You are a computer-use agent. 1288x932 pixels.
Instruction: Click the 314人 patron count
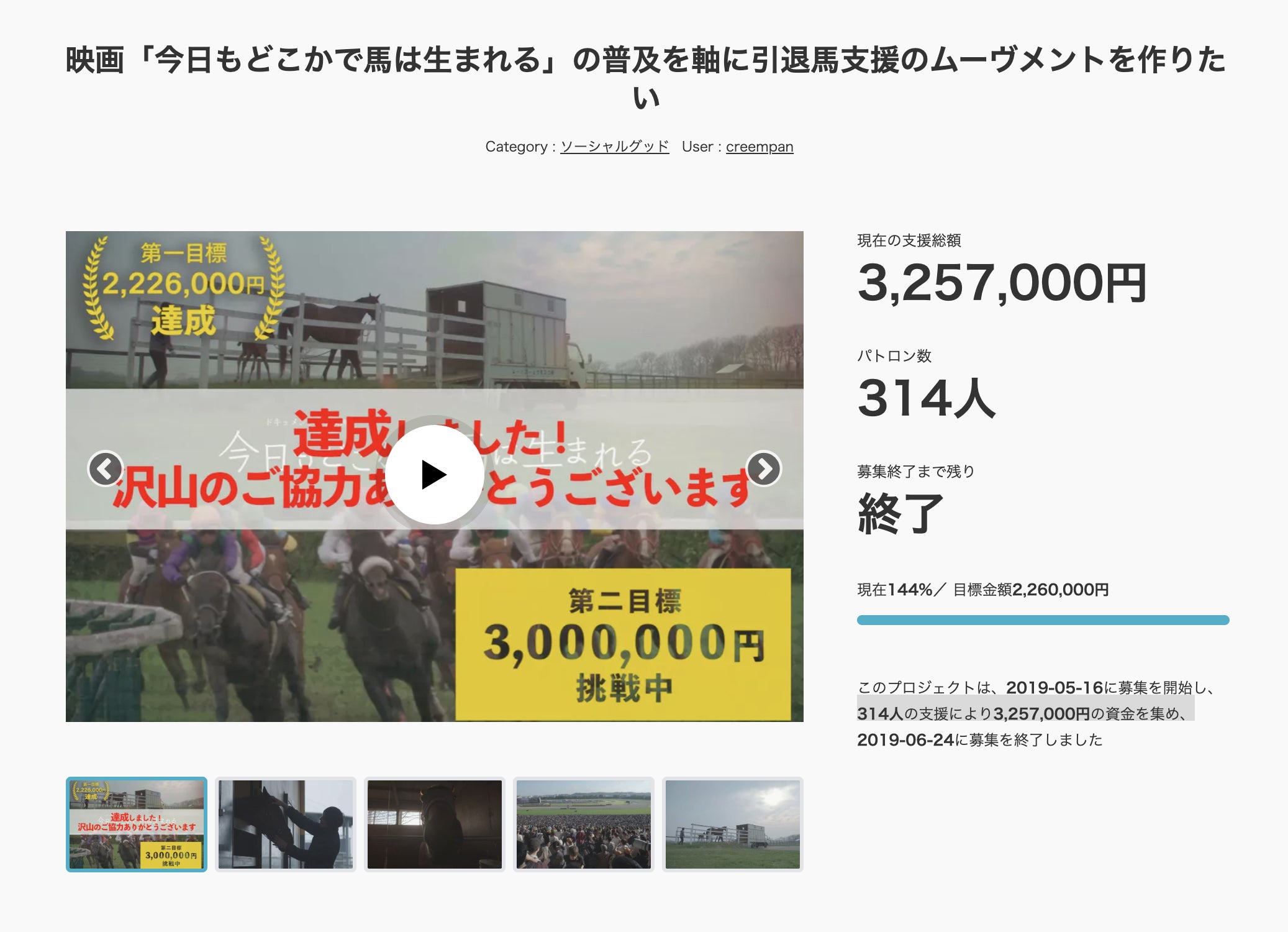926,398
